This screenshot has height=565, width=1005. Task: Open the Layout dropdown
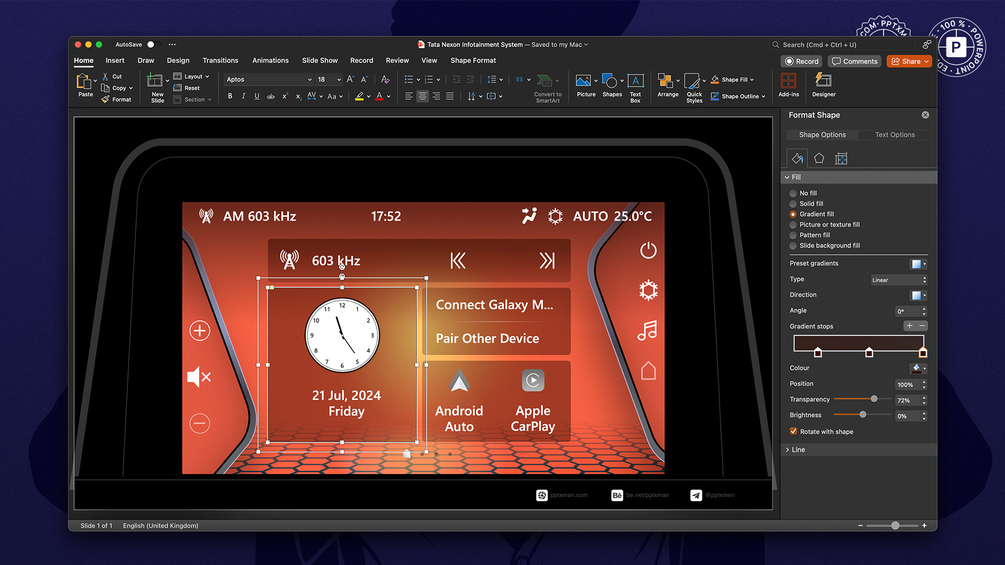(x=191, y=76)
